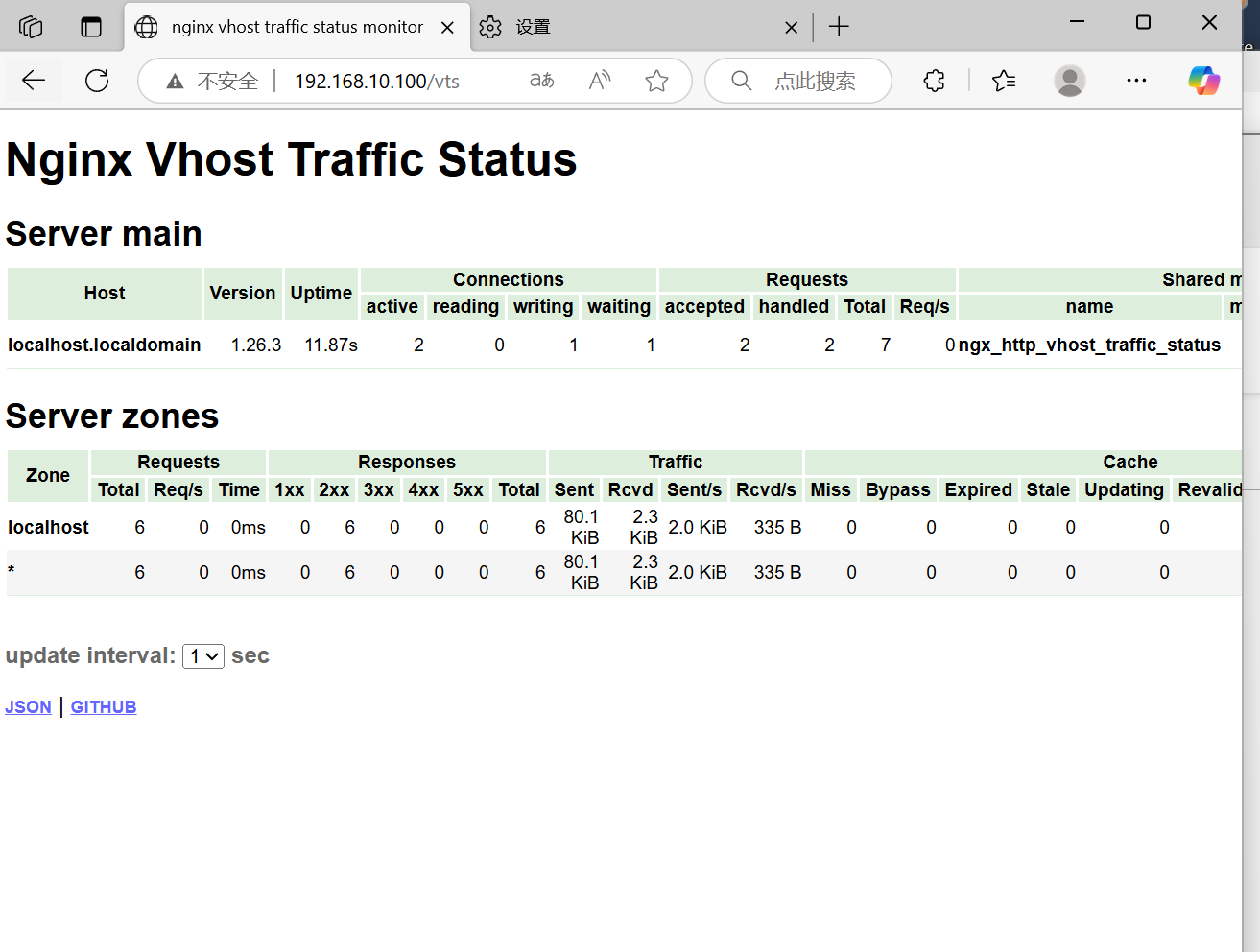The width and height of the screenshot is (1260, 952).
Task: Click the Cache column header
Action: (1129, 462)
